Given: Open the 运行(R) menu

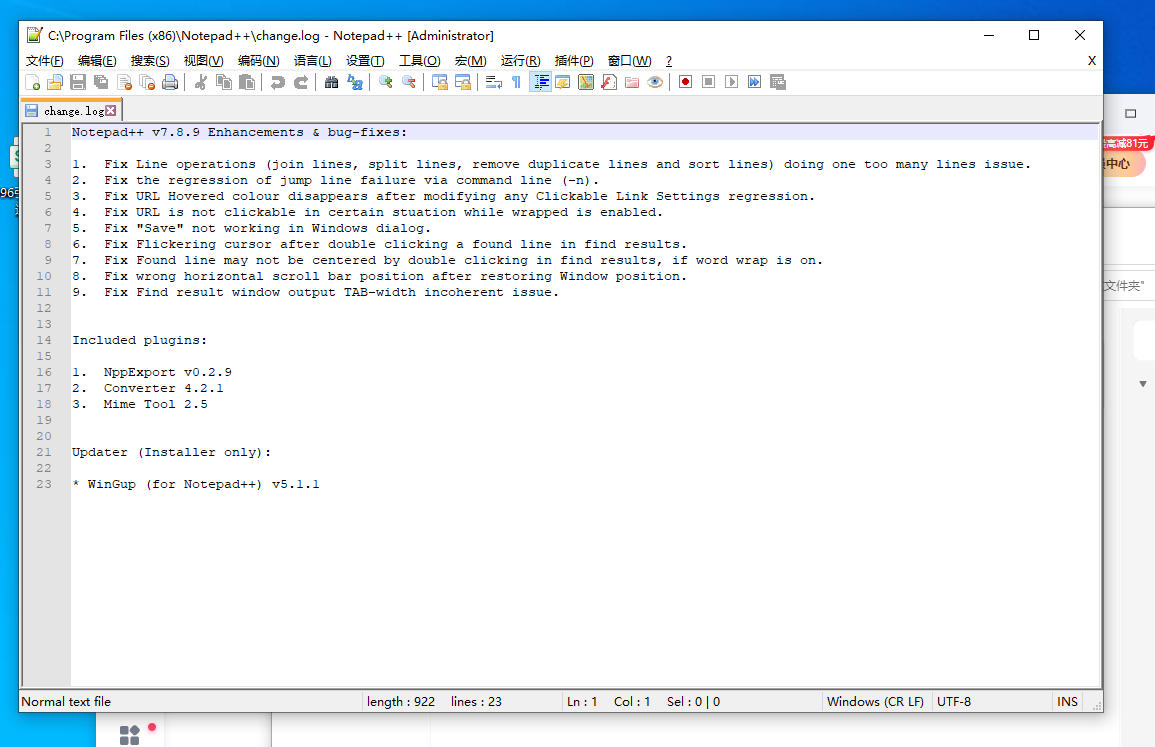Looking at the screenshot, I should 521,60.
